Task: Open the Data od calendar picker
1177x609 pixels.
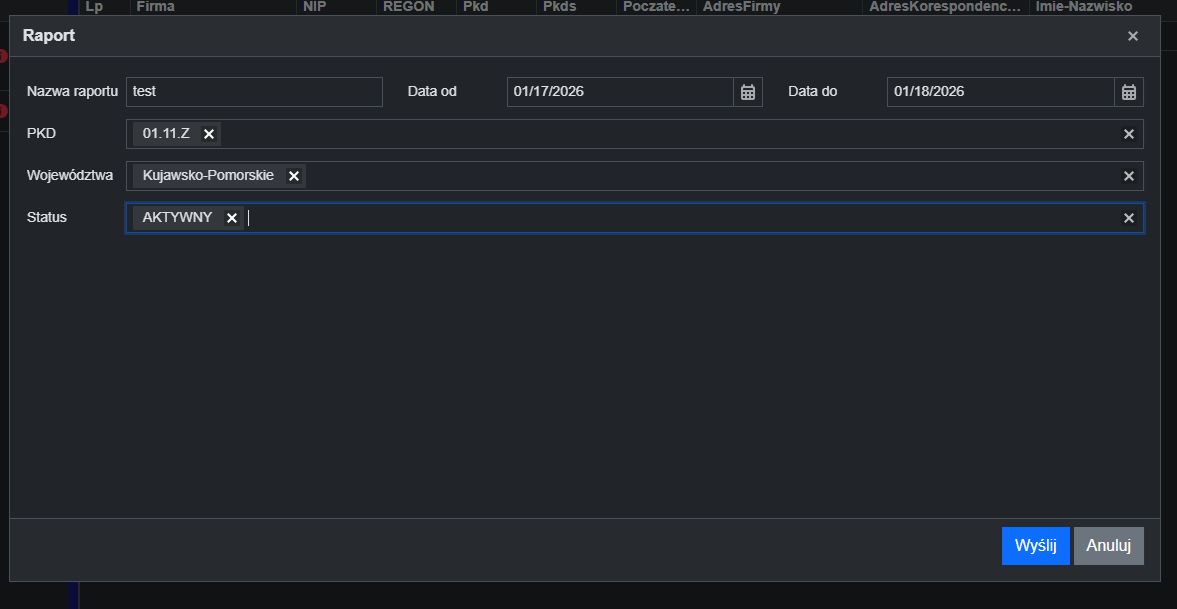Action: [x=747, y=92]
